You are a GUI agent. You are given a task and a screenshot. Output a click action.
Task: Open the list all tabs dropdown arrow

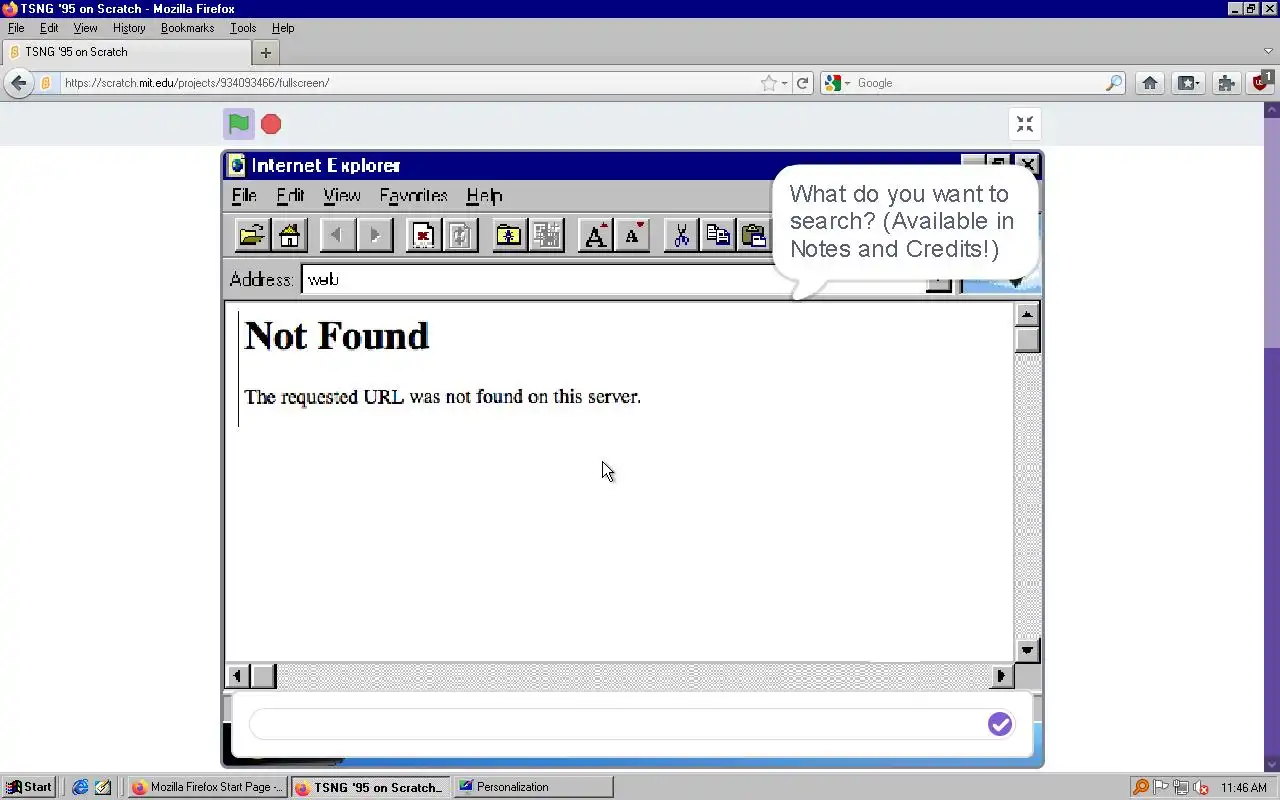(x=1268, y=51)
